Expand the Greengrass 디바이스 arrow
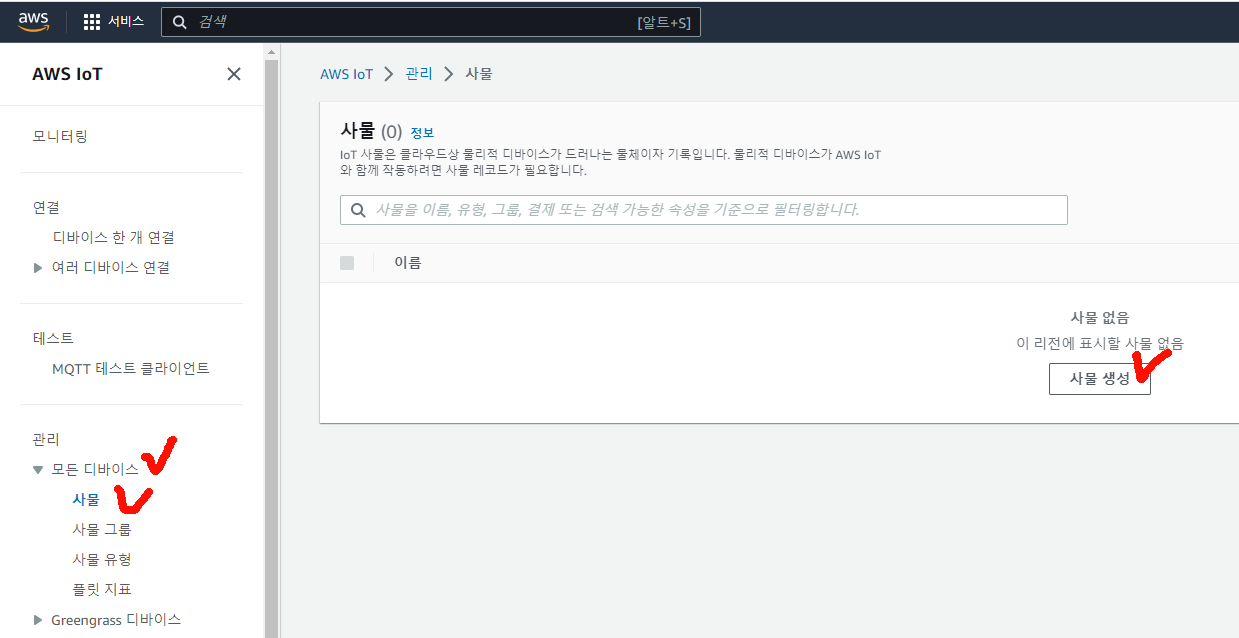The height and width of the screenshot is (638, 1239). pyautogui.click(x=38, y=620)
